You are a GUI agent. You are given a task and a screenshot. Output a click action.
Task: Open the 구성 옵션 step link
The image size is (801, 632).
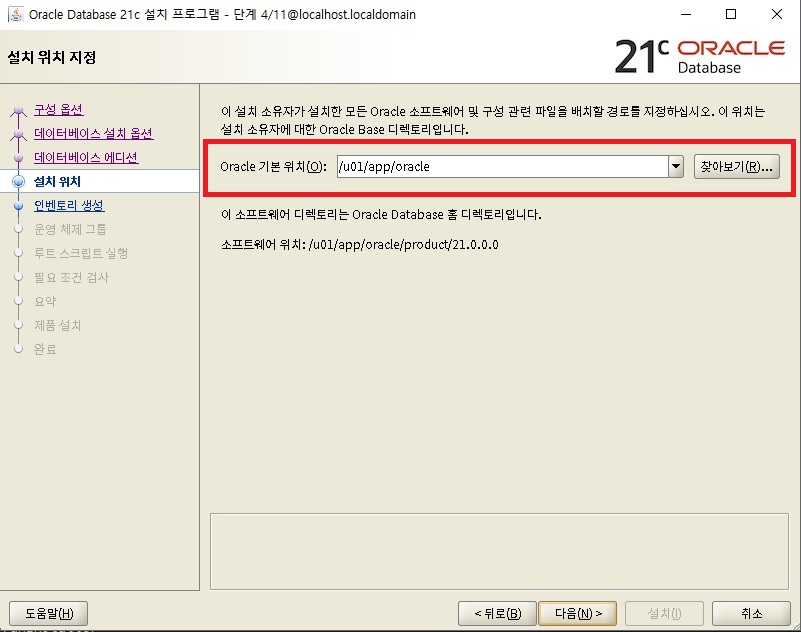coord(59,109)
